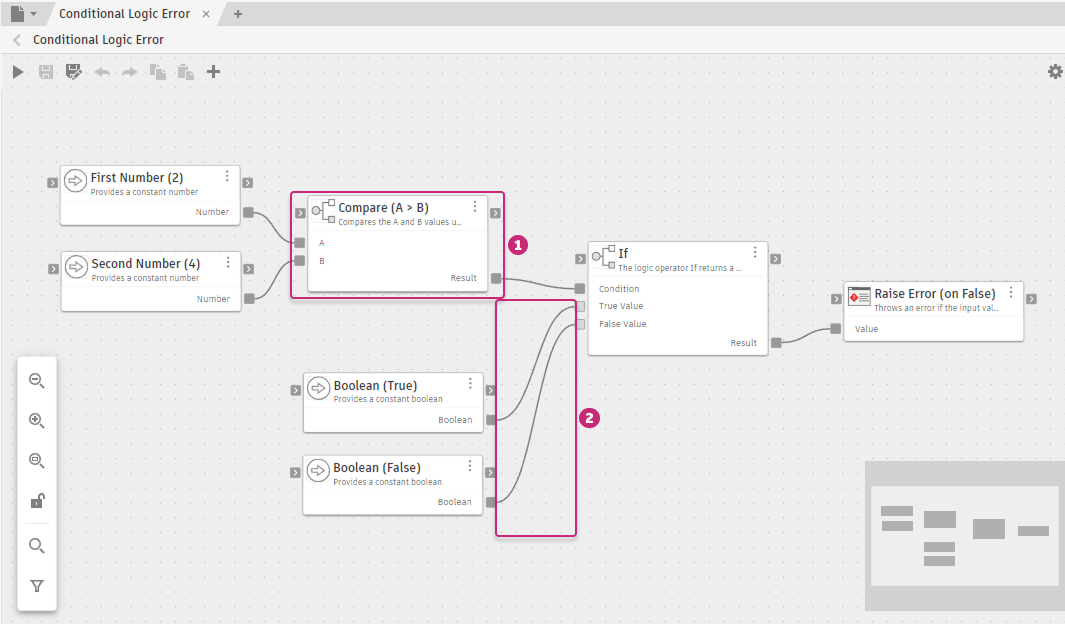Open the canvas search tool
Viewport: 1065px width, 624px height.
(37, 545)
